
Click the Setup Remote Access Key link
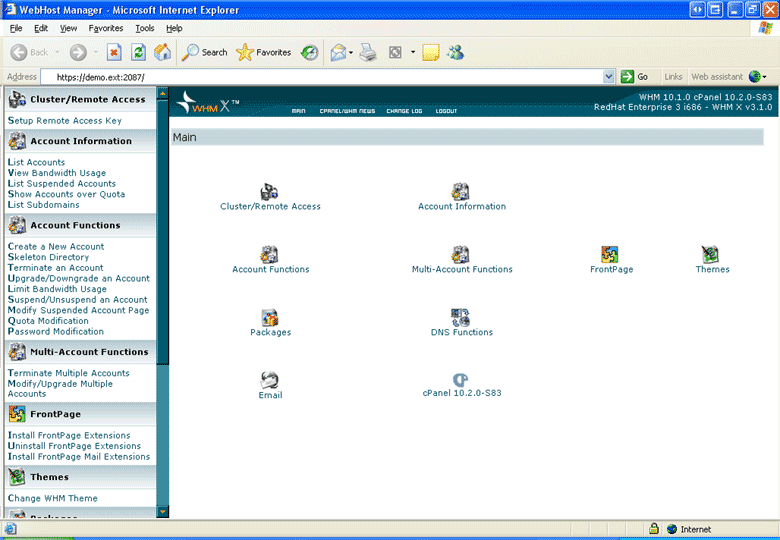(x=65, y=120)
